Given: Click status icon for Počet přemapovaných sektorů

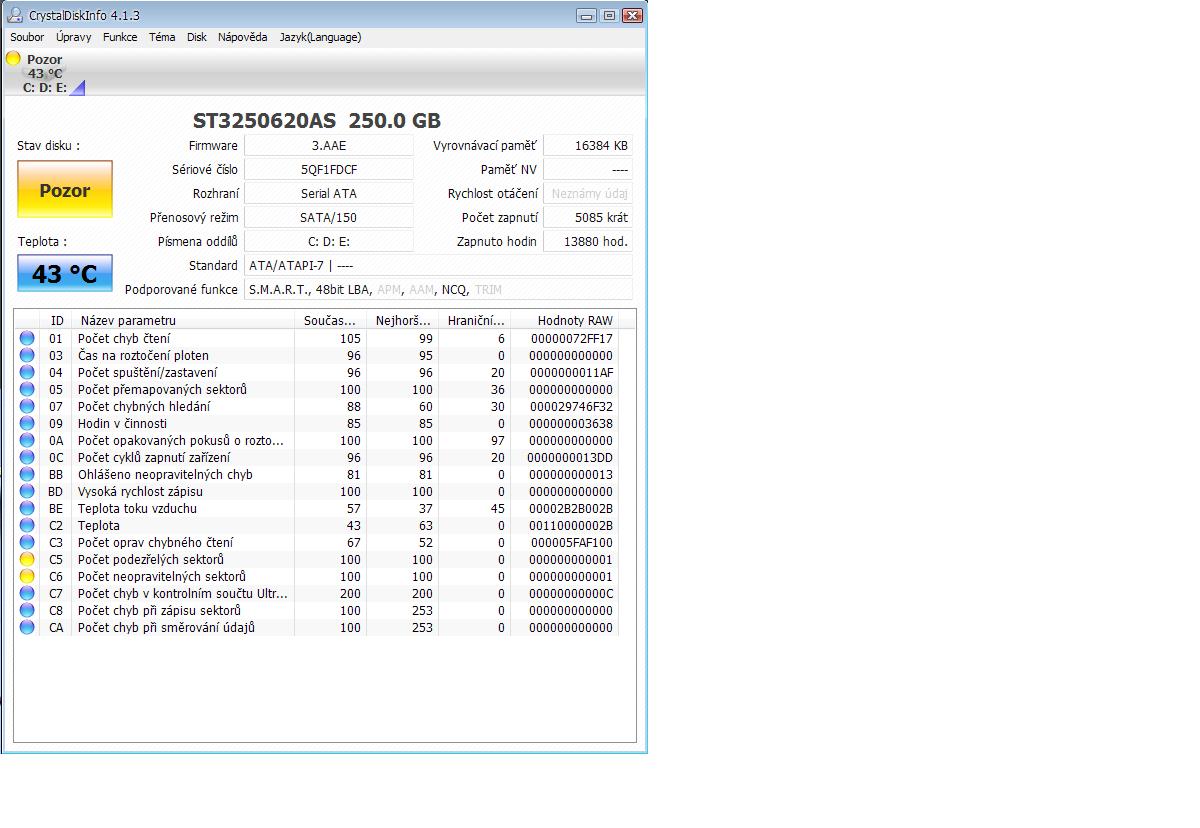Looking at the screenshot, I should pos(27,390).
